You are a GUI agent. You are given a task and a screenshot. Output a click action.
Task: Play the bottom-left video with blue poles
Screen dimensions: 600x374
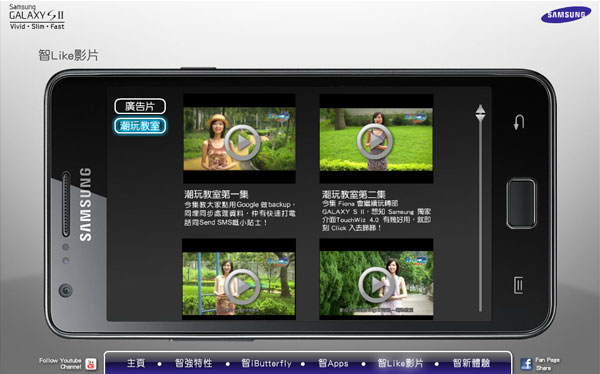point(242,286)
